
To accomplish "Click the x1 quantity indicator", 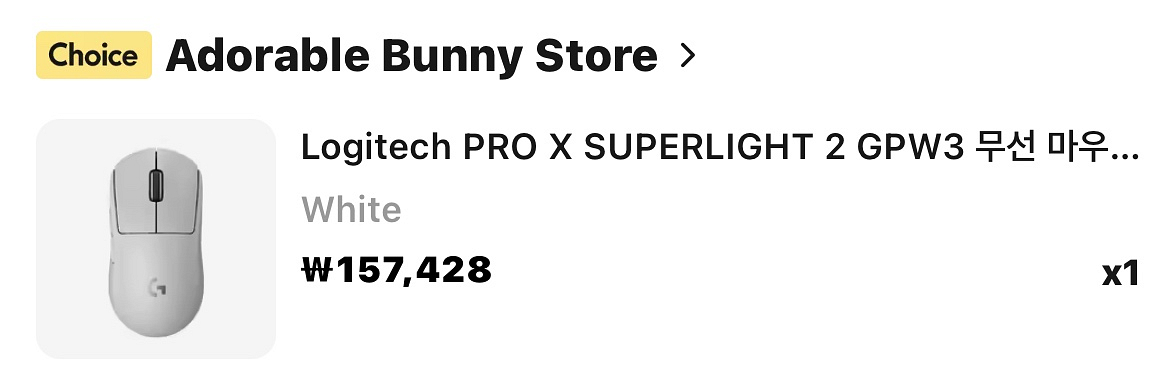I will 1120,274.
